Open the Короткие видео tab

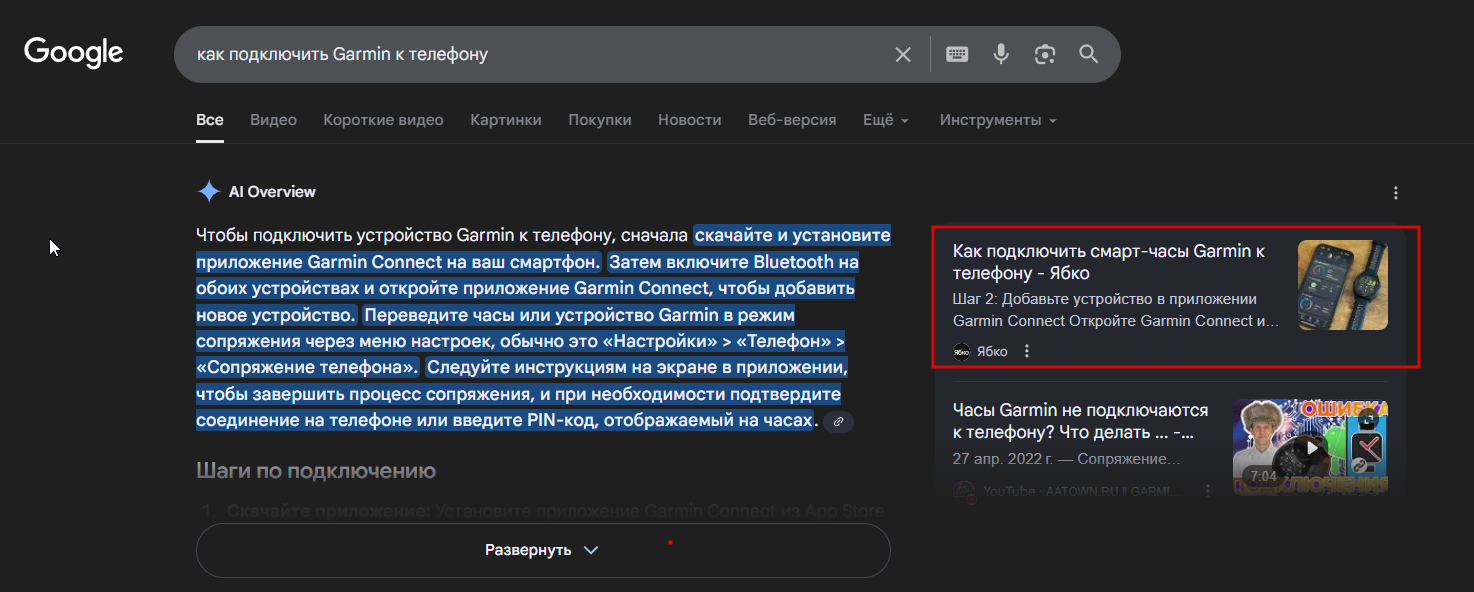[x=383, y=120]
